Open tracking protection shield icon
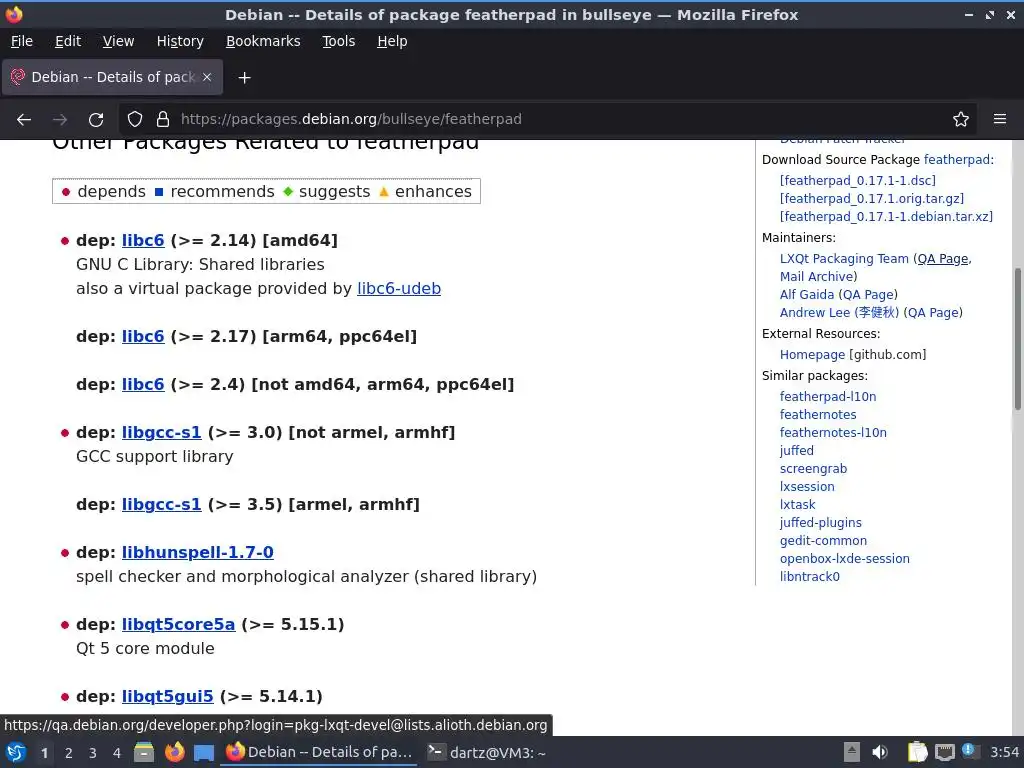Screen dimensions: 1024x768 click(x=135, y=119)
